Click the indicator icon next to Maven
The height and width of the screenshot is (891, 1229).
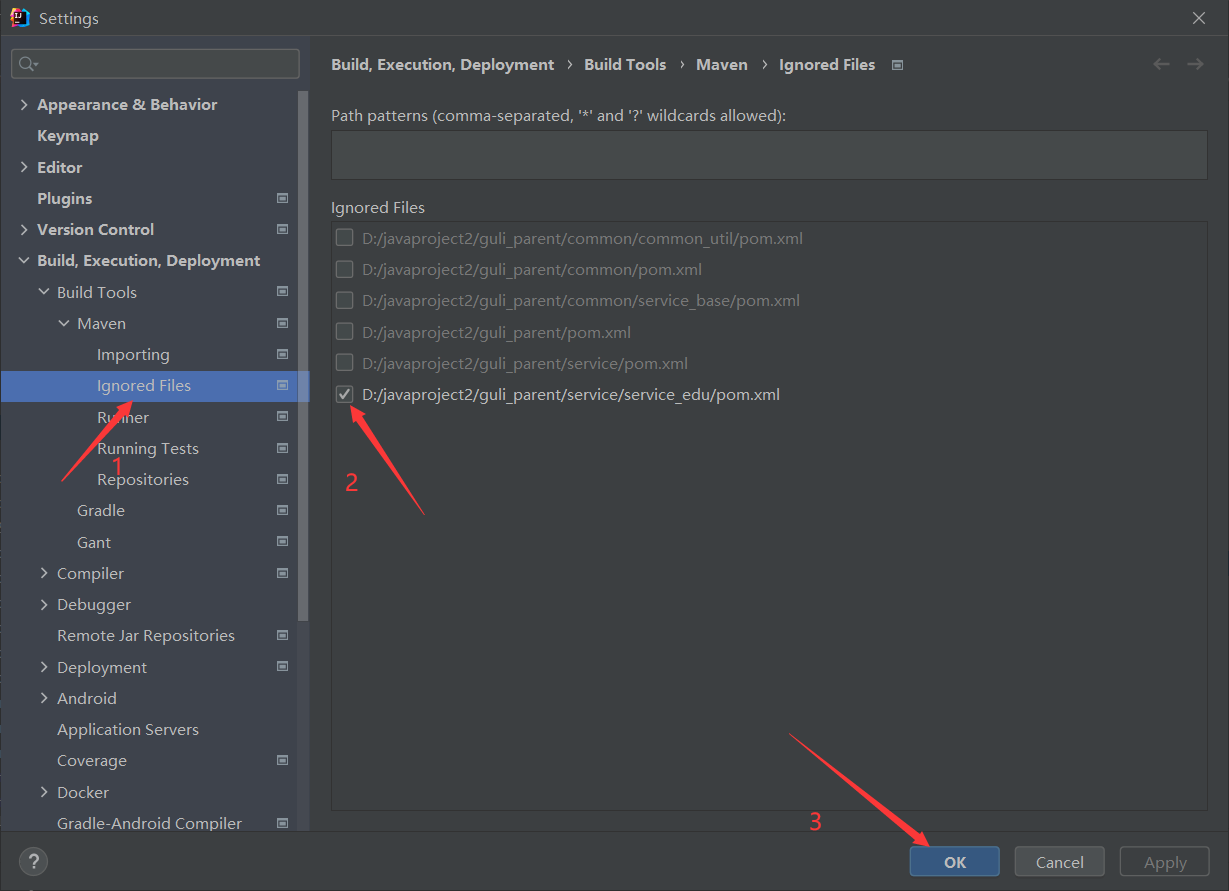pos(282,323)
